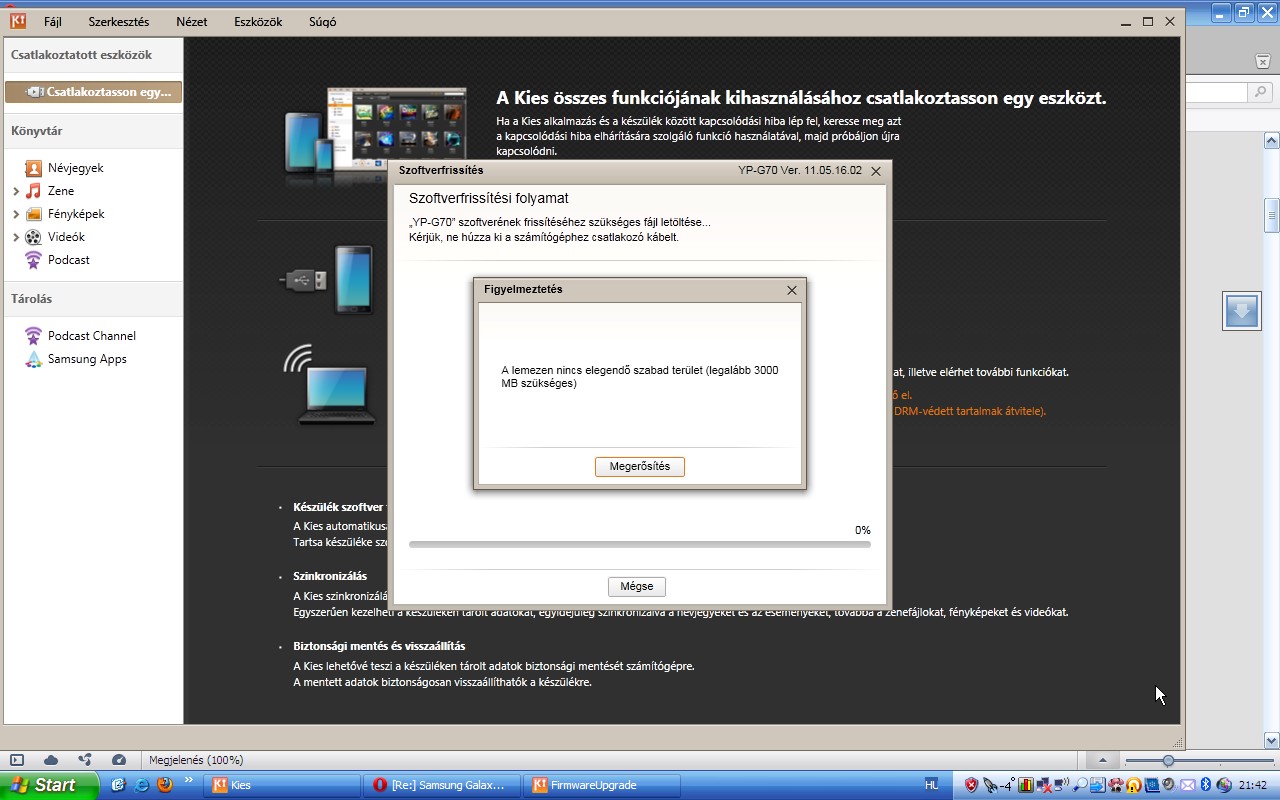Click the Zene music note icon

coord(34,191)
